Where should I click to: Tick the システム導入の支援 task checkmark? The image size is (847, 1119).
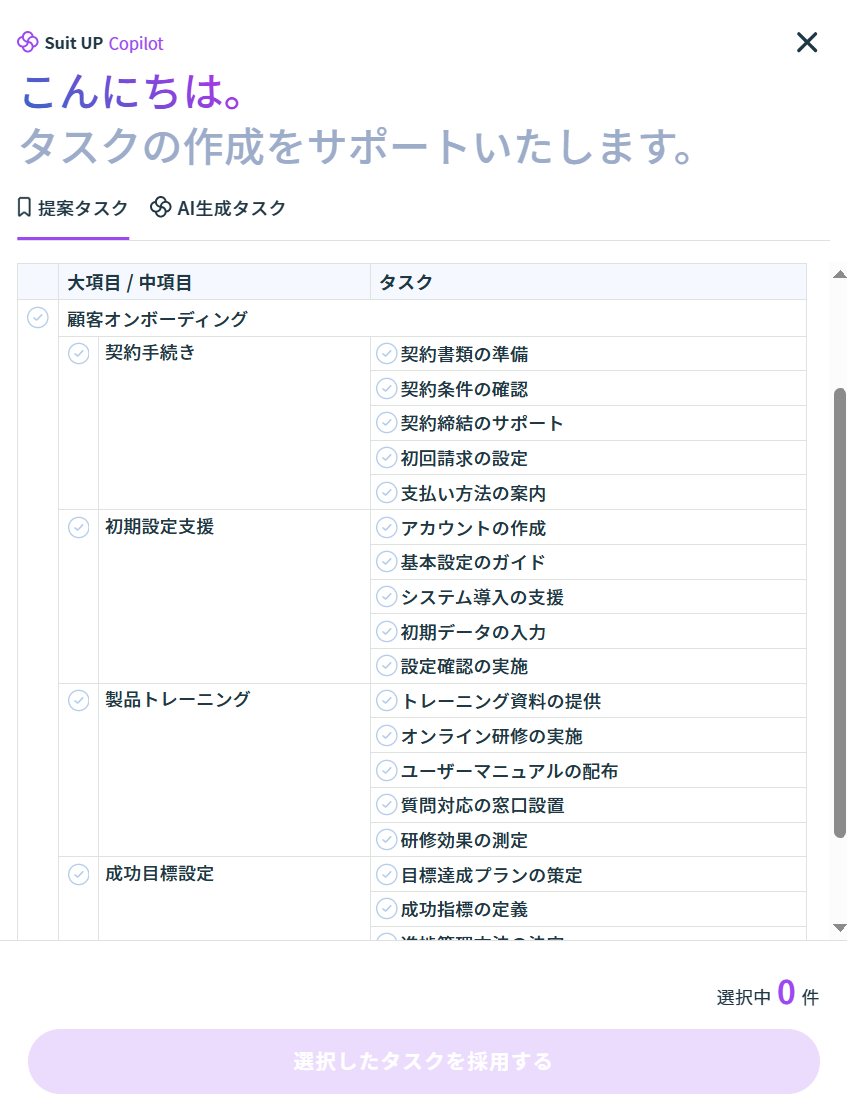click(387, 596)
